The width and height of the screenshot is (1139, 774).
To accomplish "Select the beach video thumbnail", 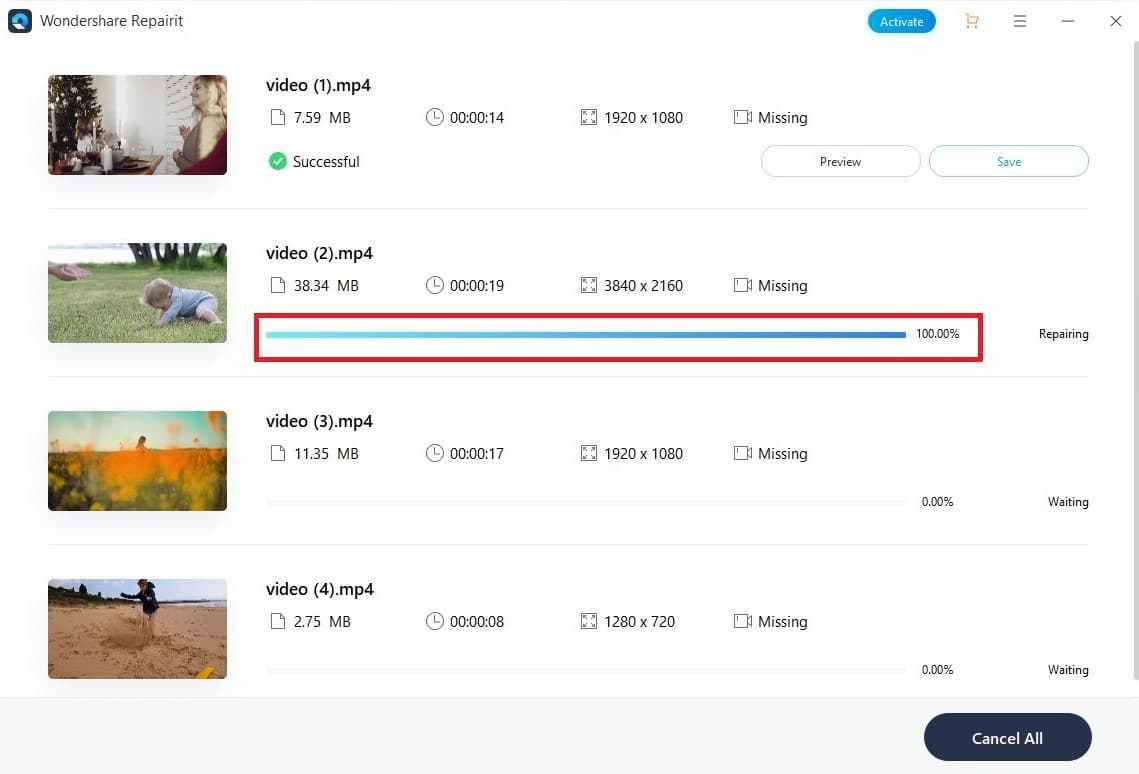I will click(137, 629).
